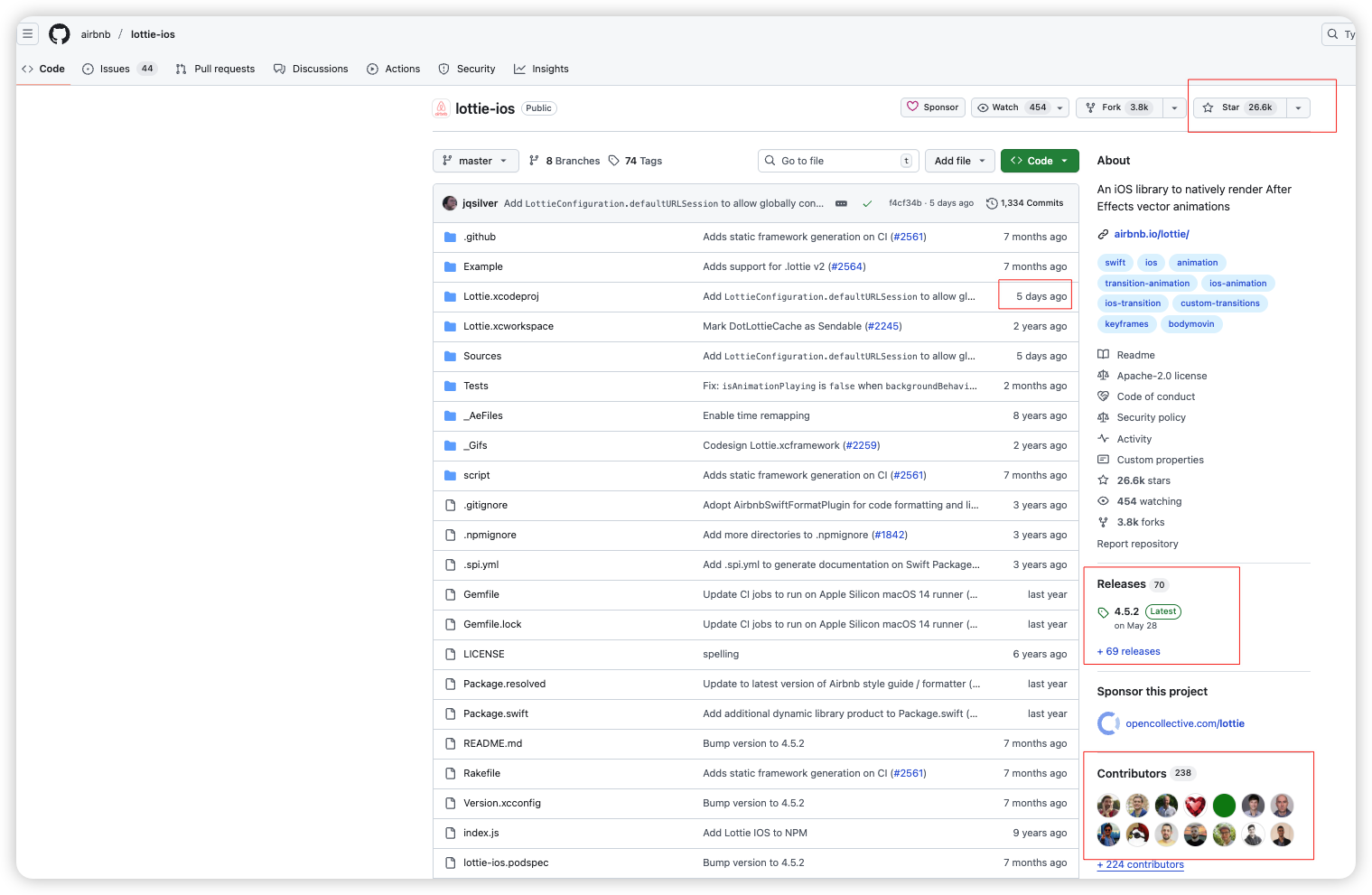Open the Report repository link
Screen dimensions: 1372x895
[1137, 544]
